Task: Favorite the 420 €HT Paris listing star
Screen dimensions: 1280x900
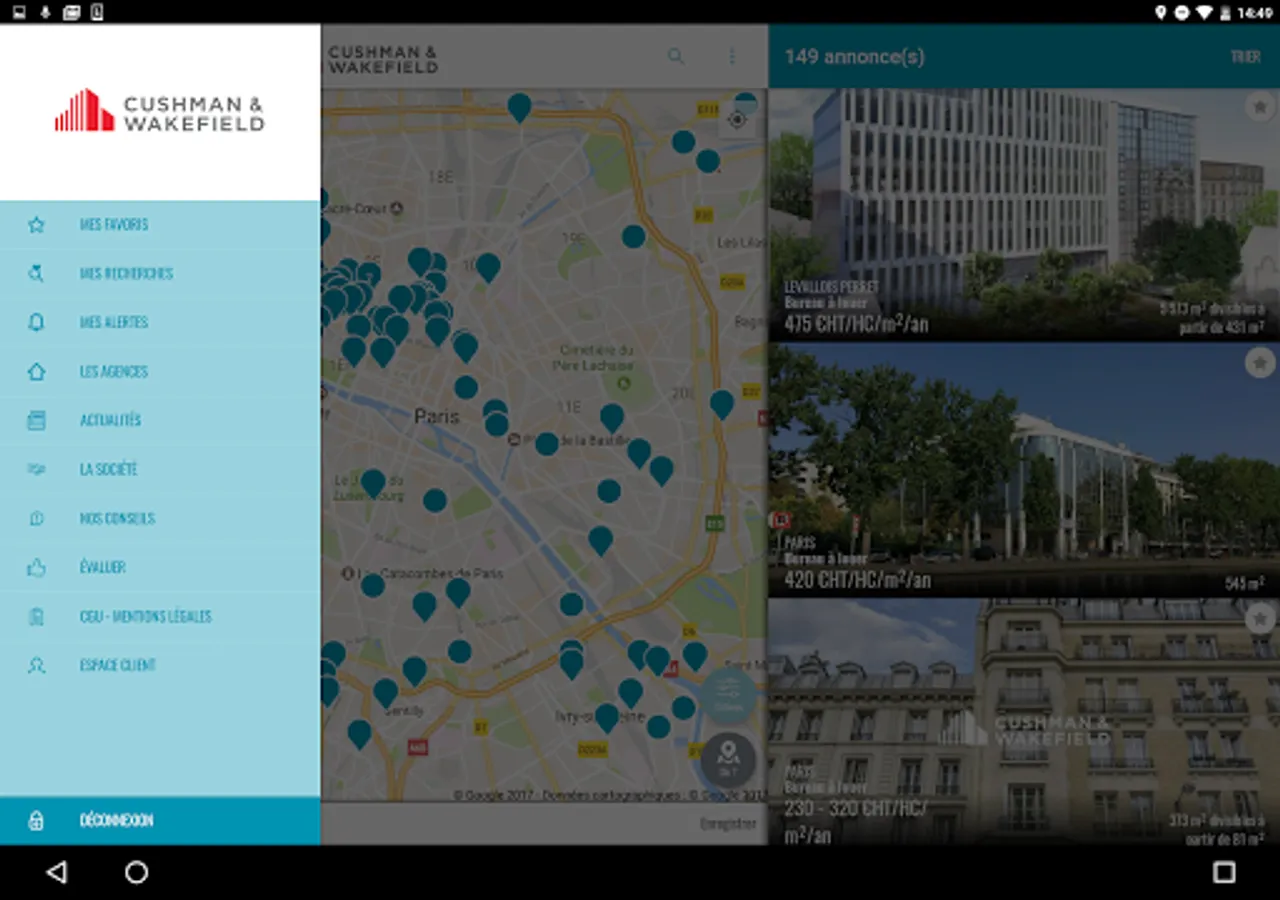Action: point(1260,362)
